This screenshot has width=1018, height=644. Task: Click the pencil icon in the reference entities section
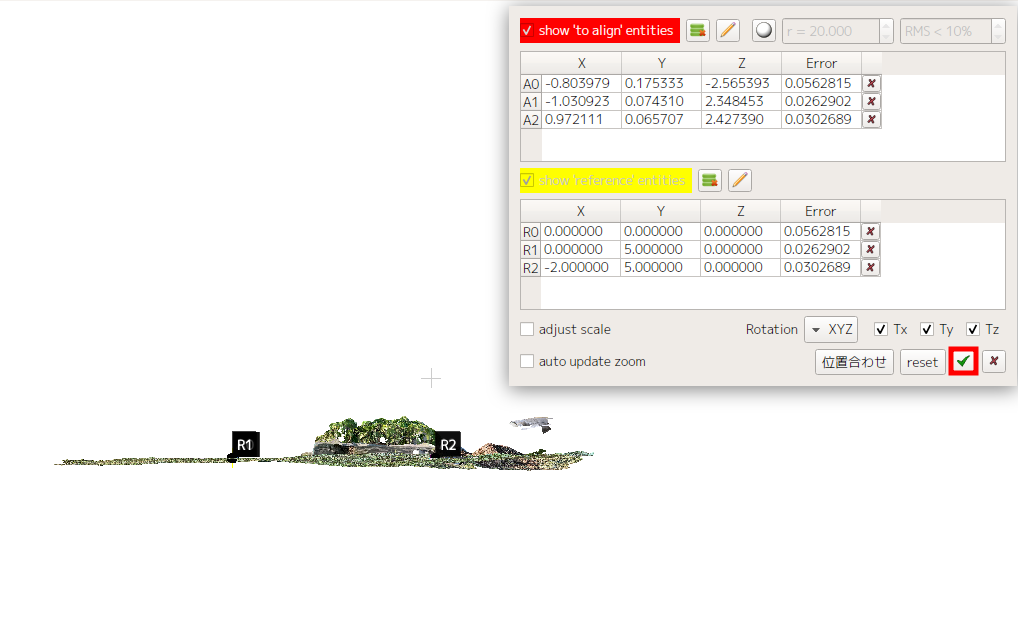tap(738, 180)
